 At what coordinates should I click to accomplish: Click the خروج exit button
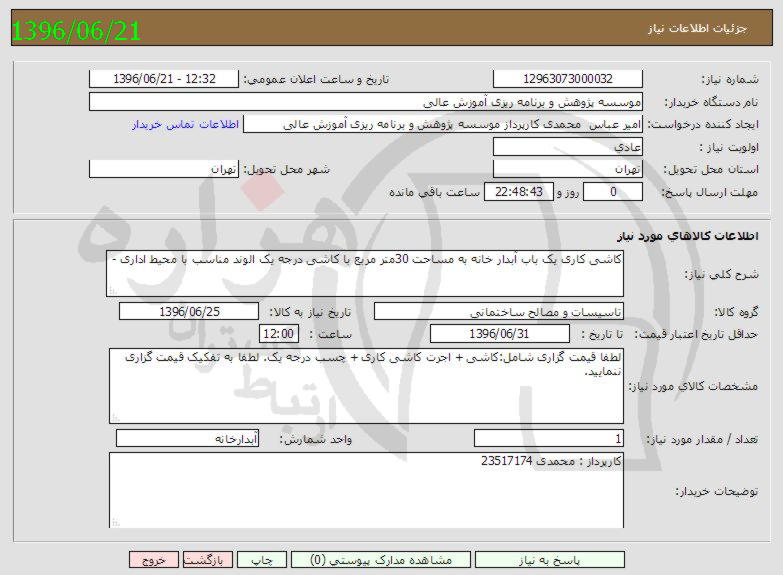[153, 560]
